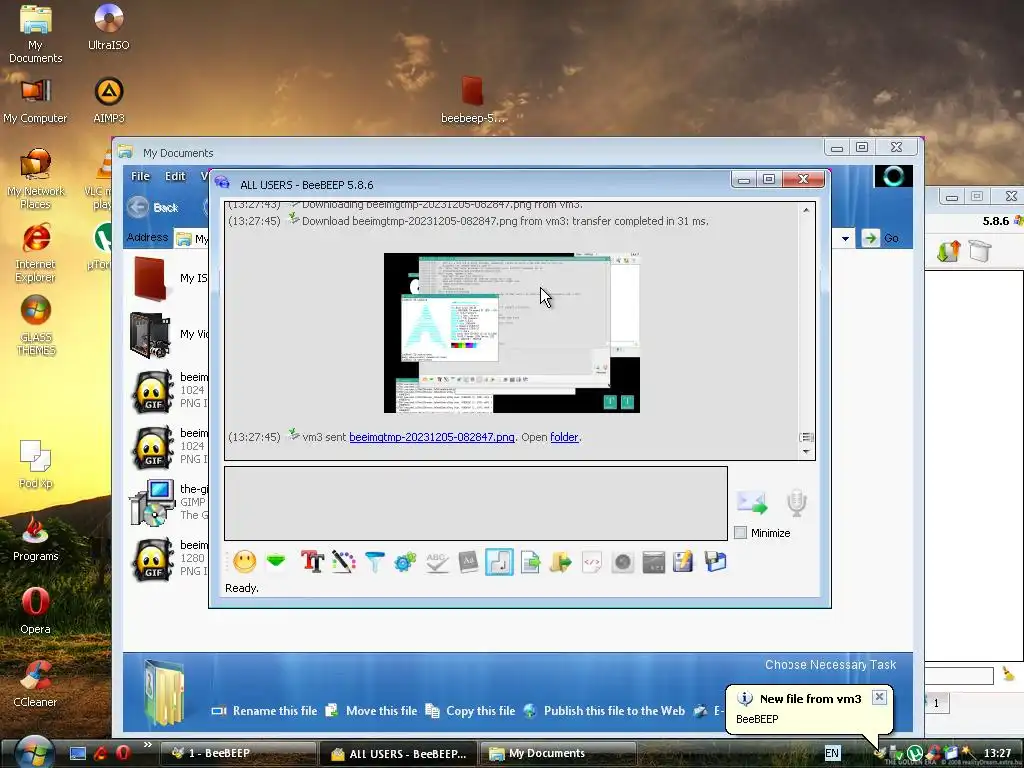Click the send folder icon with green arrow

pos(560,562)
